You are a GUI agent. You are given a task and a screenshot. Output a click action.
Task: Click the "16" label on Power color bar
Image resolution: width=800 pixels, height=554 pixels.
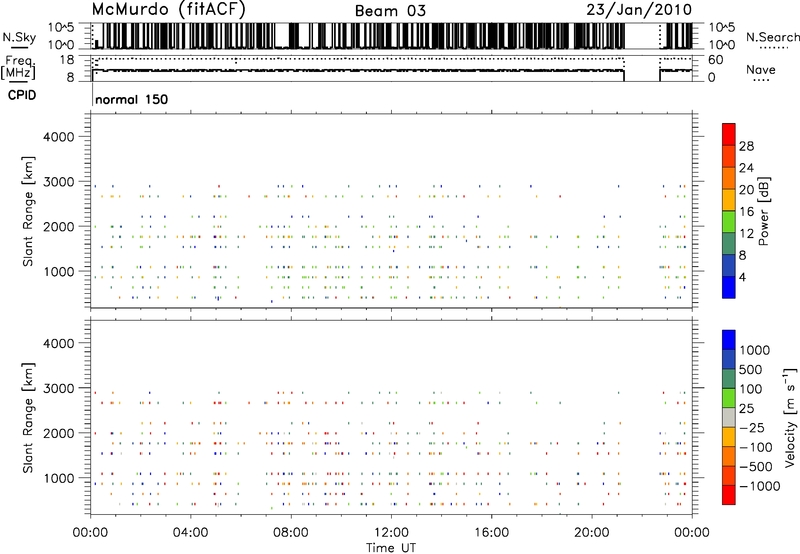pyautogui.click(x=746, y=212)
